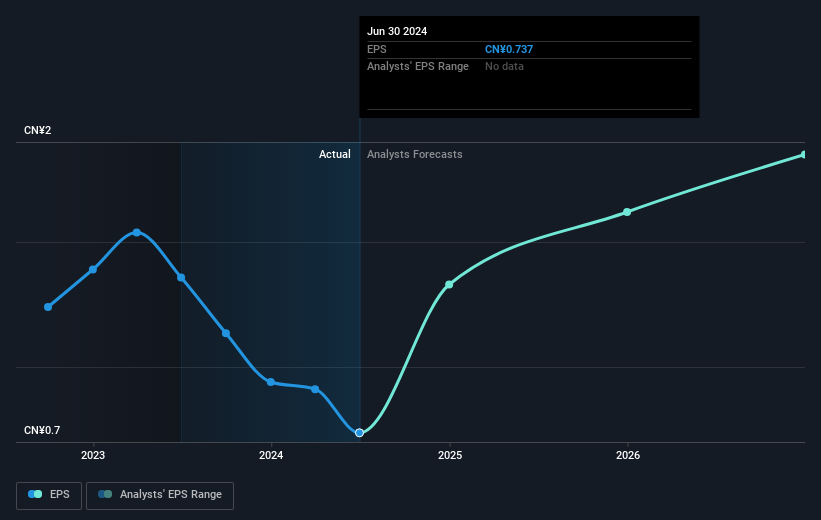
Task: Click the EPS data point at the 2023 axis tick
Action: [x=93, y=270]
